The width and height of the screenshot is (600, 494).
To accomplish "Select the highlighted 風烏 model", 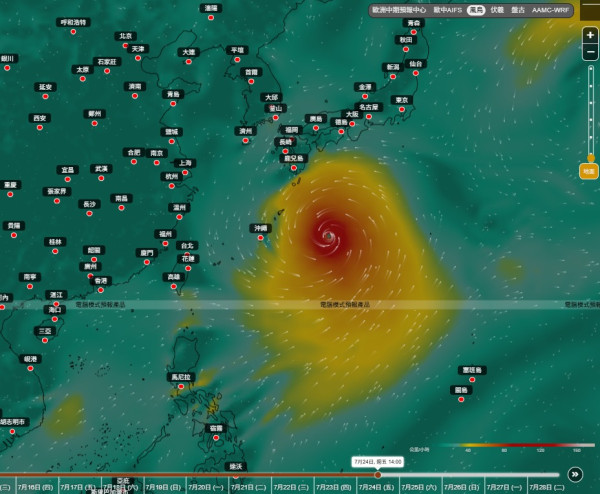I will tap(476, 10).
